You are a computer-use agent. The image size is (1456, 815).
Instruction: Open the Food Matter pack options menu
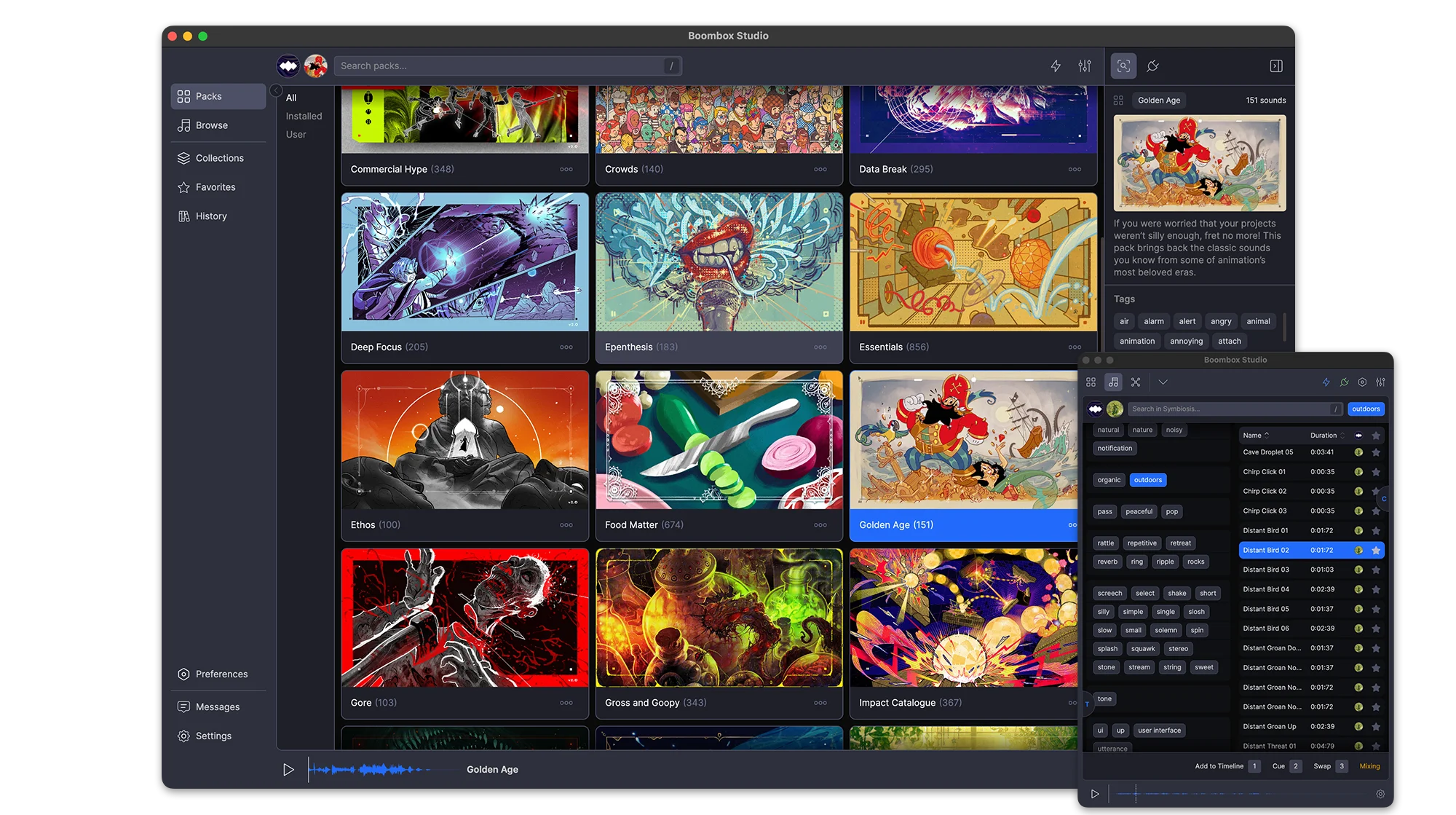point(820,524)
